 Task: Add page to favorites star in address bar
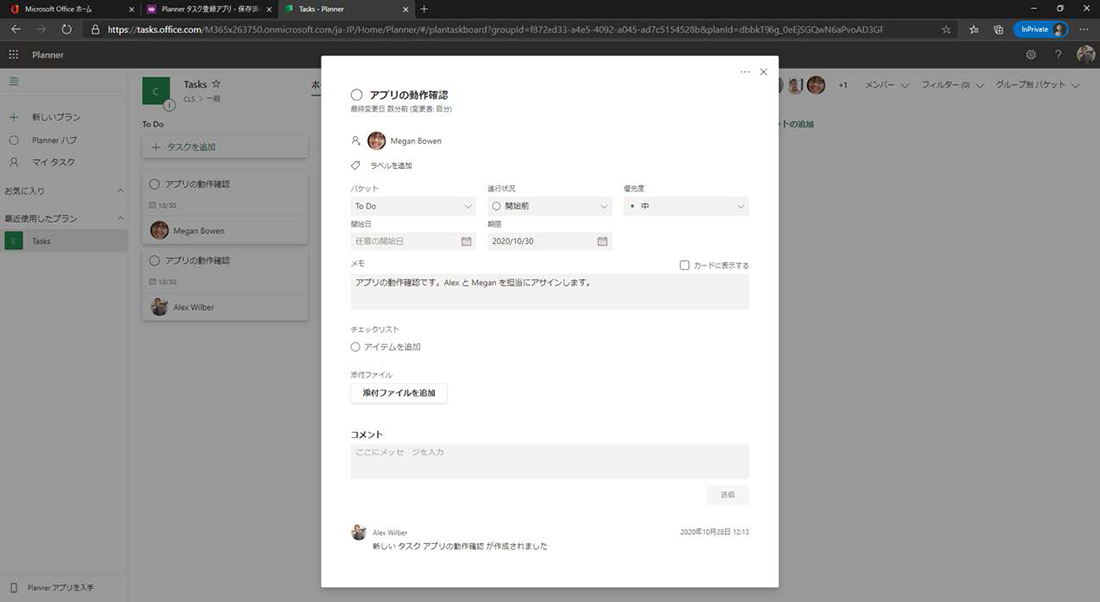[x=946, y=29]
